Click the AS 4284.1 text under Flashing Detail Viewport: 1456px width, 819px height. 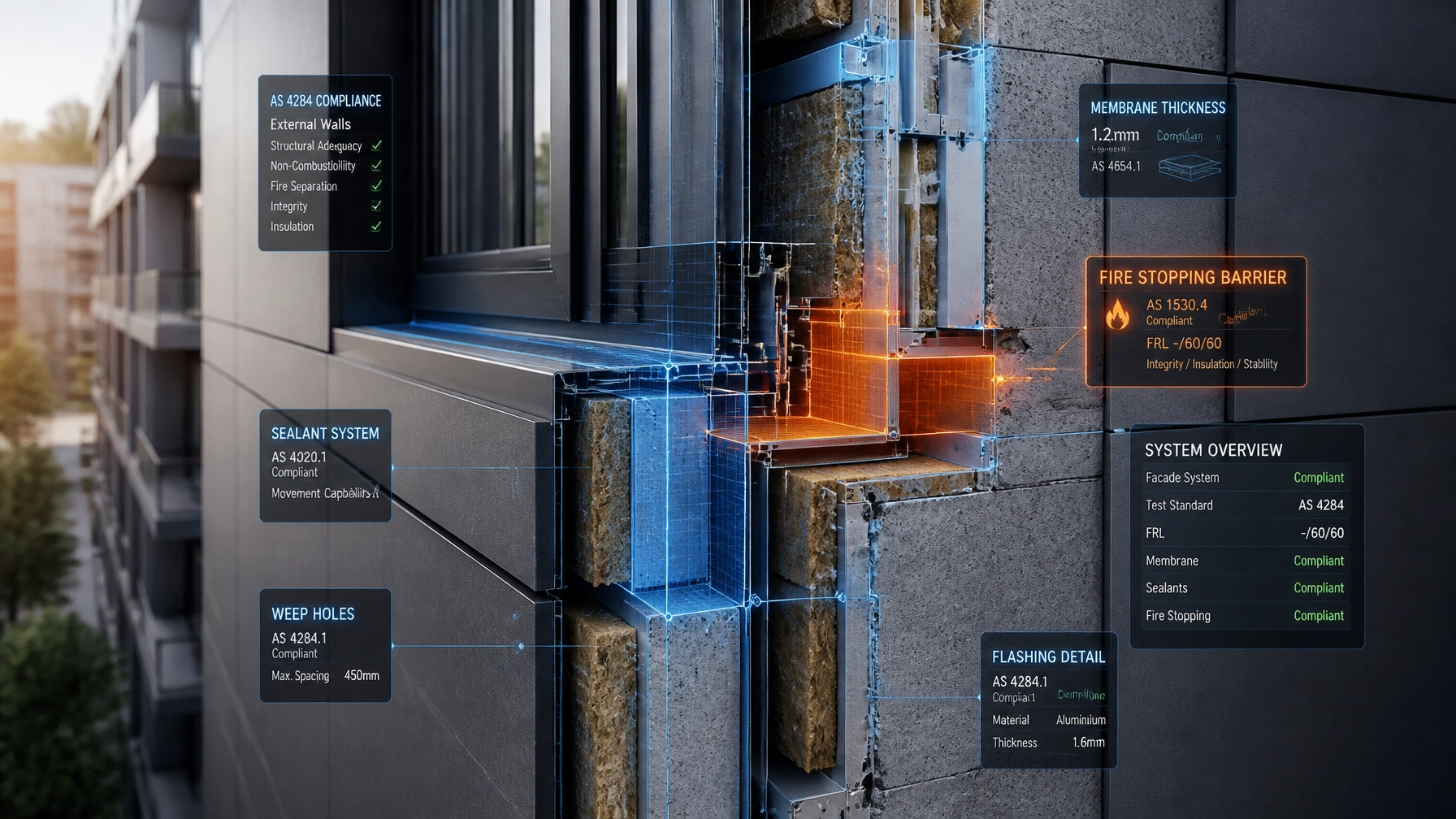[1020, 682]
